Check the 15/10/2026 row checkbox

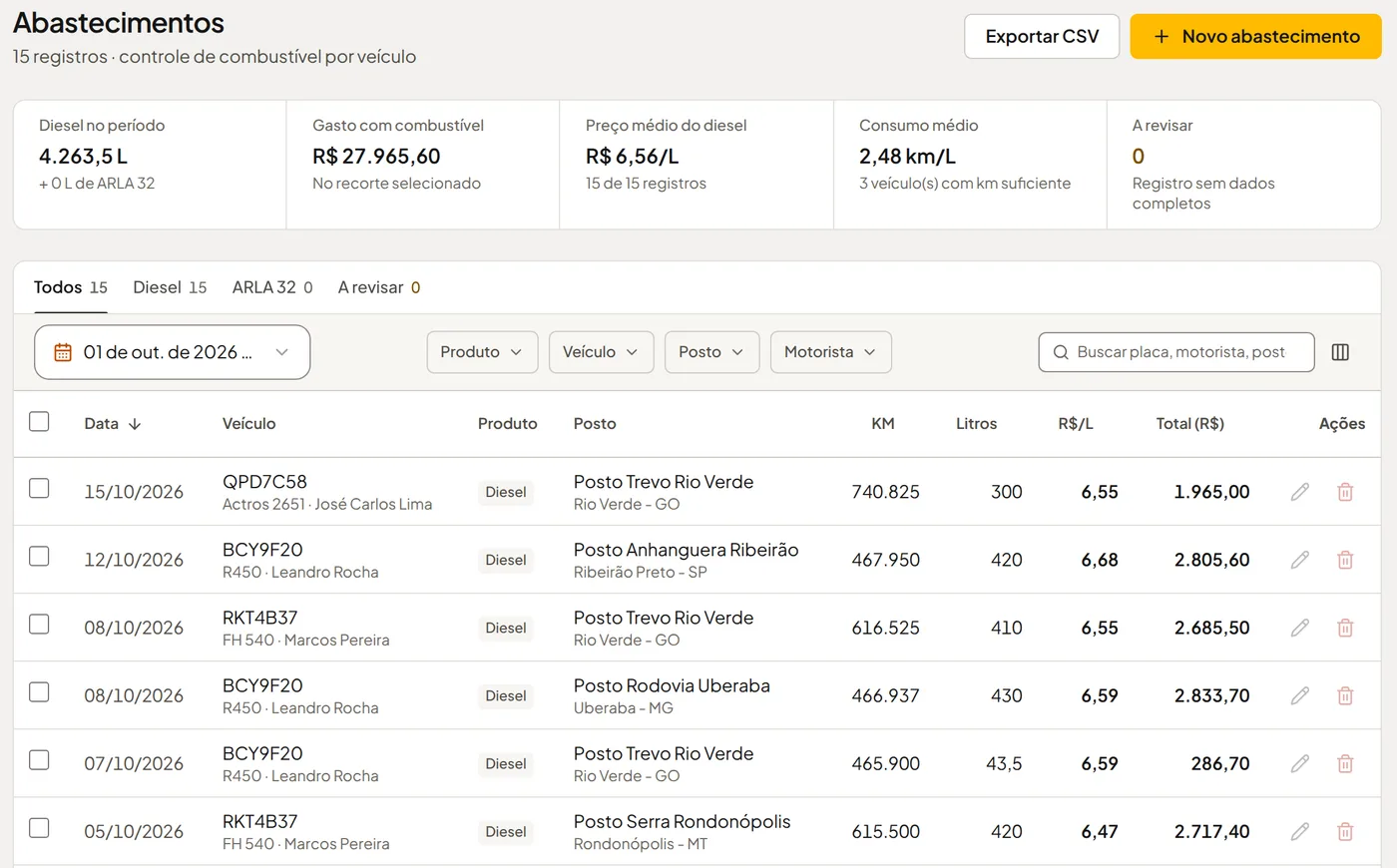(x=39, y=488)
